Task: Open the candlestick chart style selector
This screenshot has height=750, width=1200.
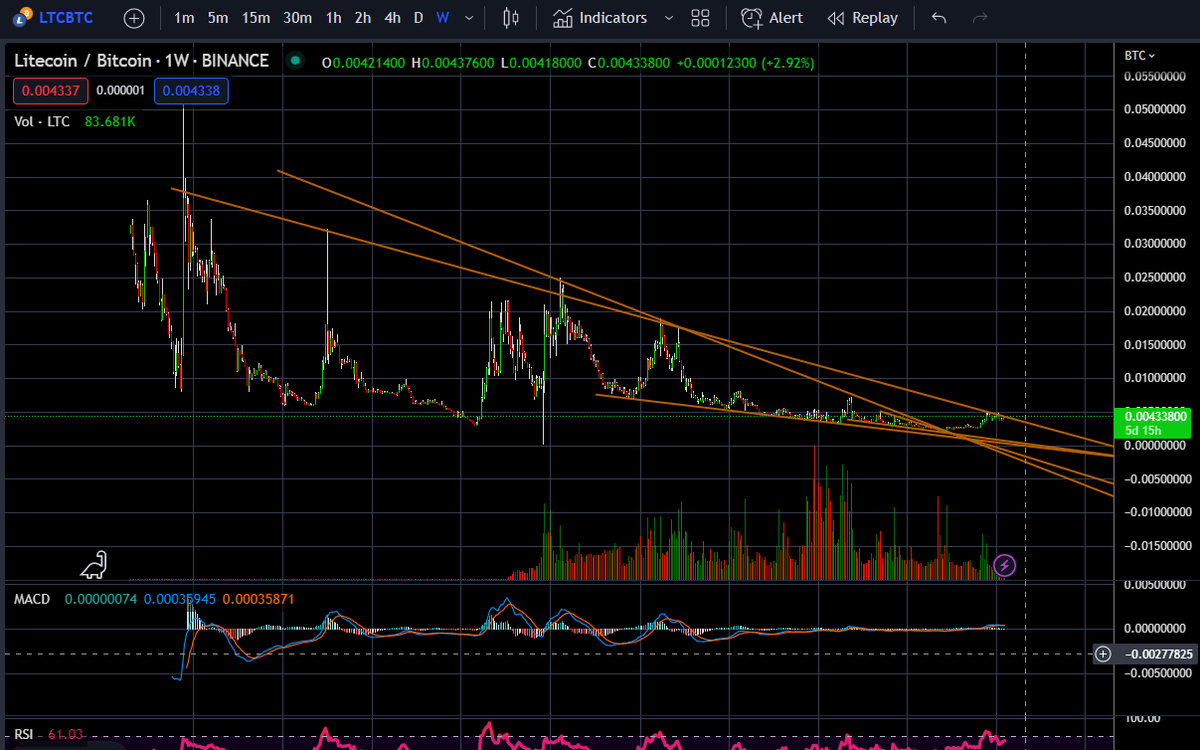Action: (511, 18)
